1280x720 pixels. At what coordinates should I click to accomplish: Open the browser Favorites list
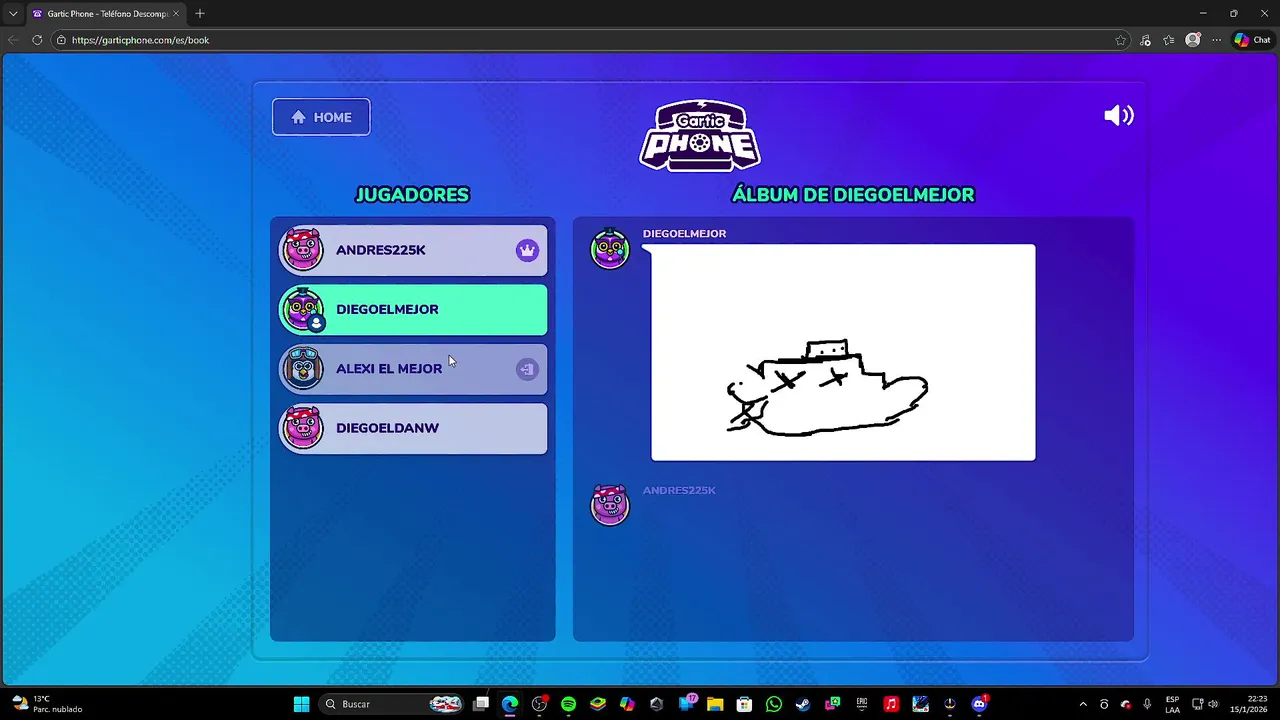[x=1169, y=40]
